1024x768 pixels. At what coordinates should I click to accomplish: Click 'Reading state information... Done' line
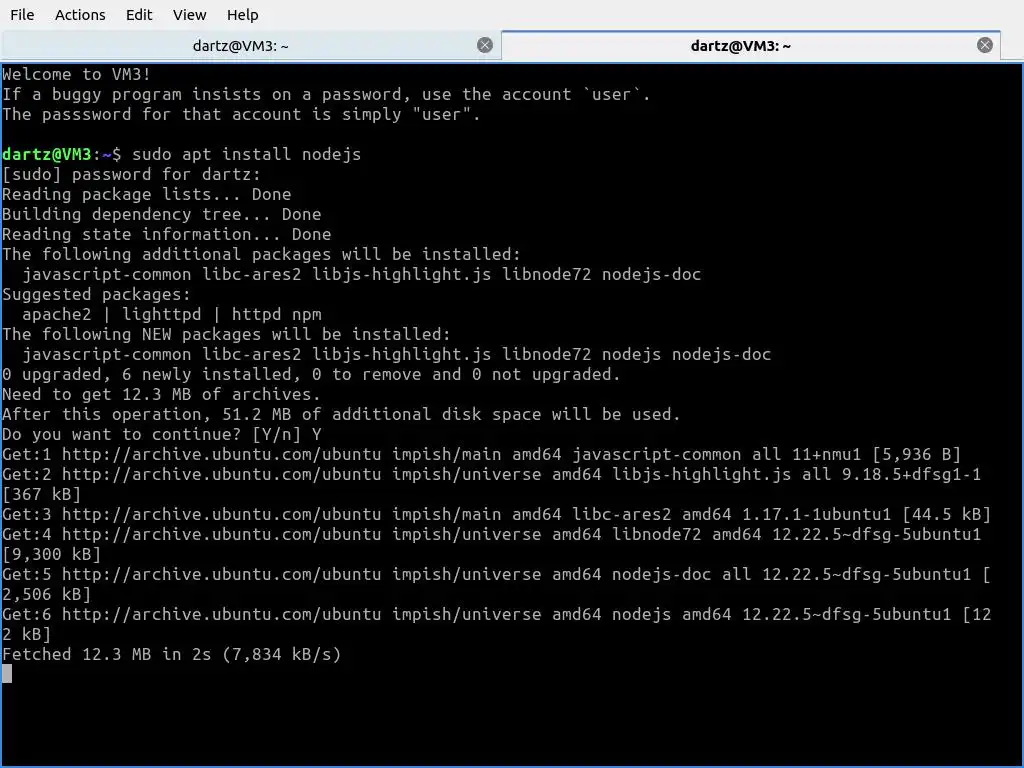coord(167,234)
